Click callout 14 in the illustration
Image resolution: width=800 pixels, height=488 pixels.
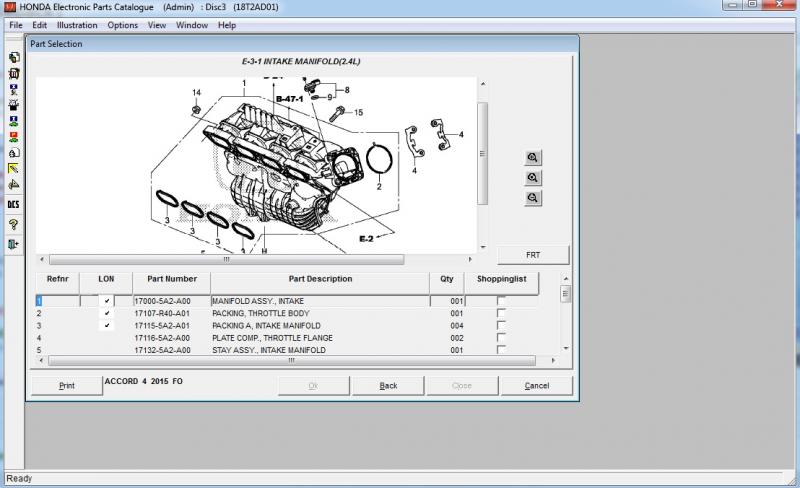pos(196,92)
